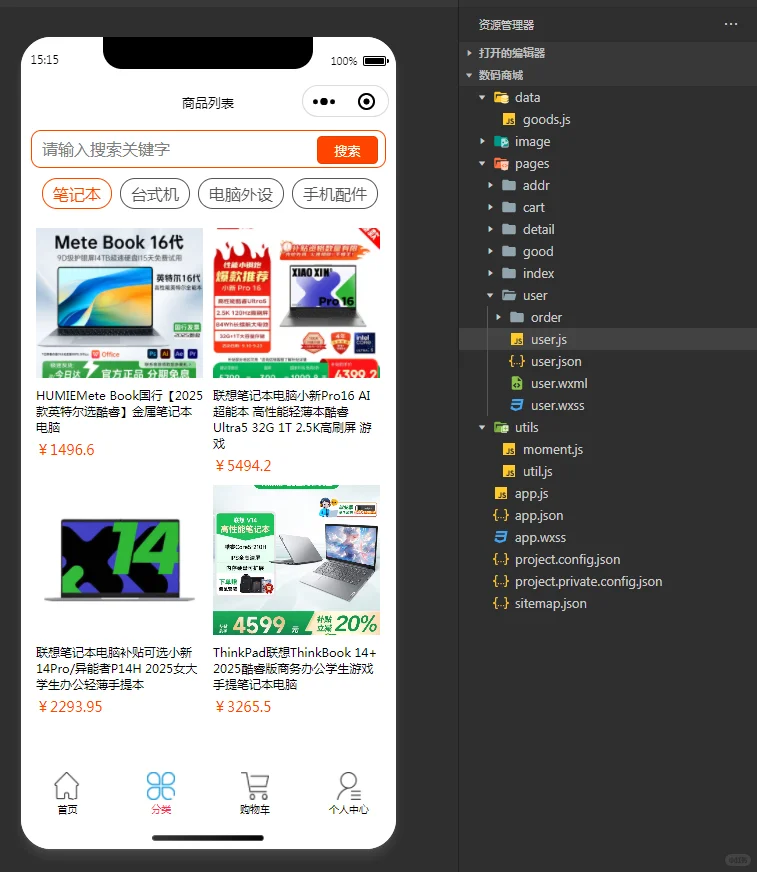Open the 个人中心 profile tab icon
The height and width of the screenshot is (872, 757).
coord(349,786)
